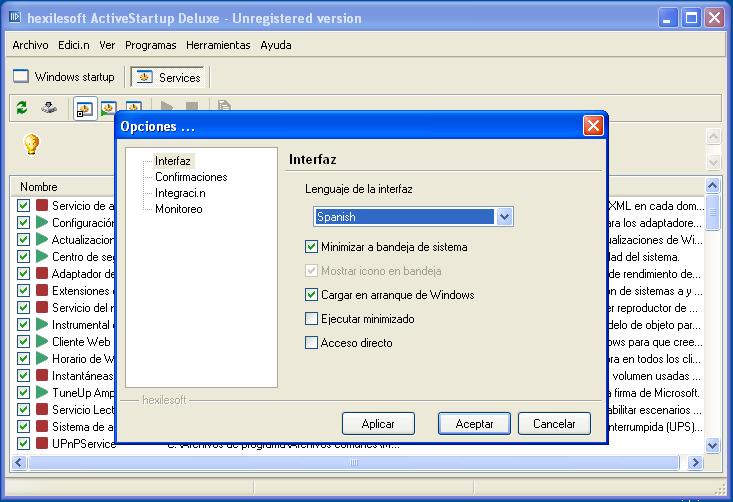Click the Cancelar button
The width and height of the screenshot is (733, 502).
point(554,423)
